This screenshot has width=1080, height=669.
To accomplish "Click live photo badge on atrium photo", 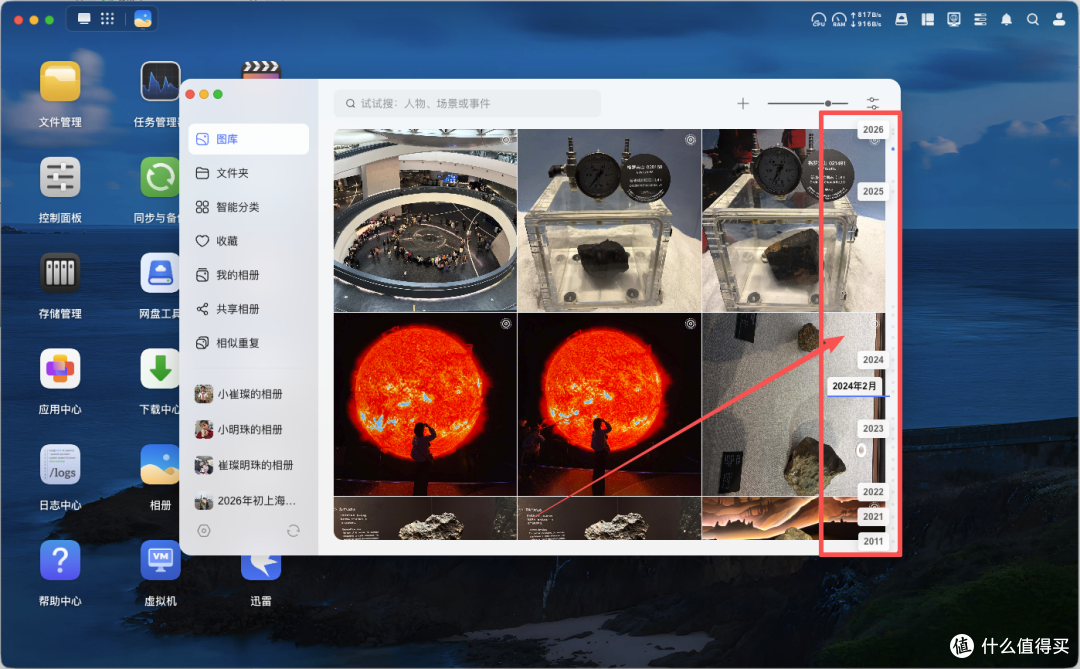I will [x=506, y=140].
